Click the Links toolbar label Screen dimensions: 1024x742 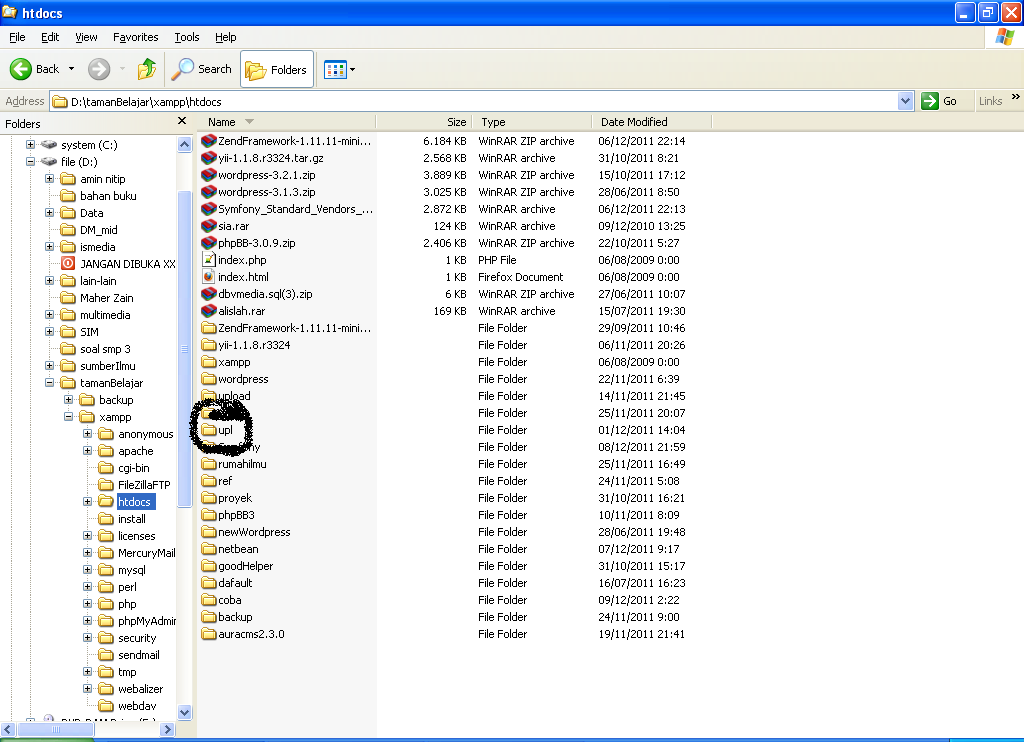(990, 101)
